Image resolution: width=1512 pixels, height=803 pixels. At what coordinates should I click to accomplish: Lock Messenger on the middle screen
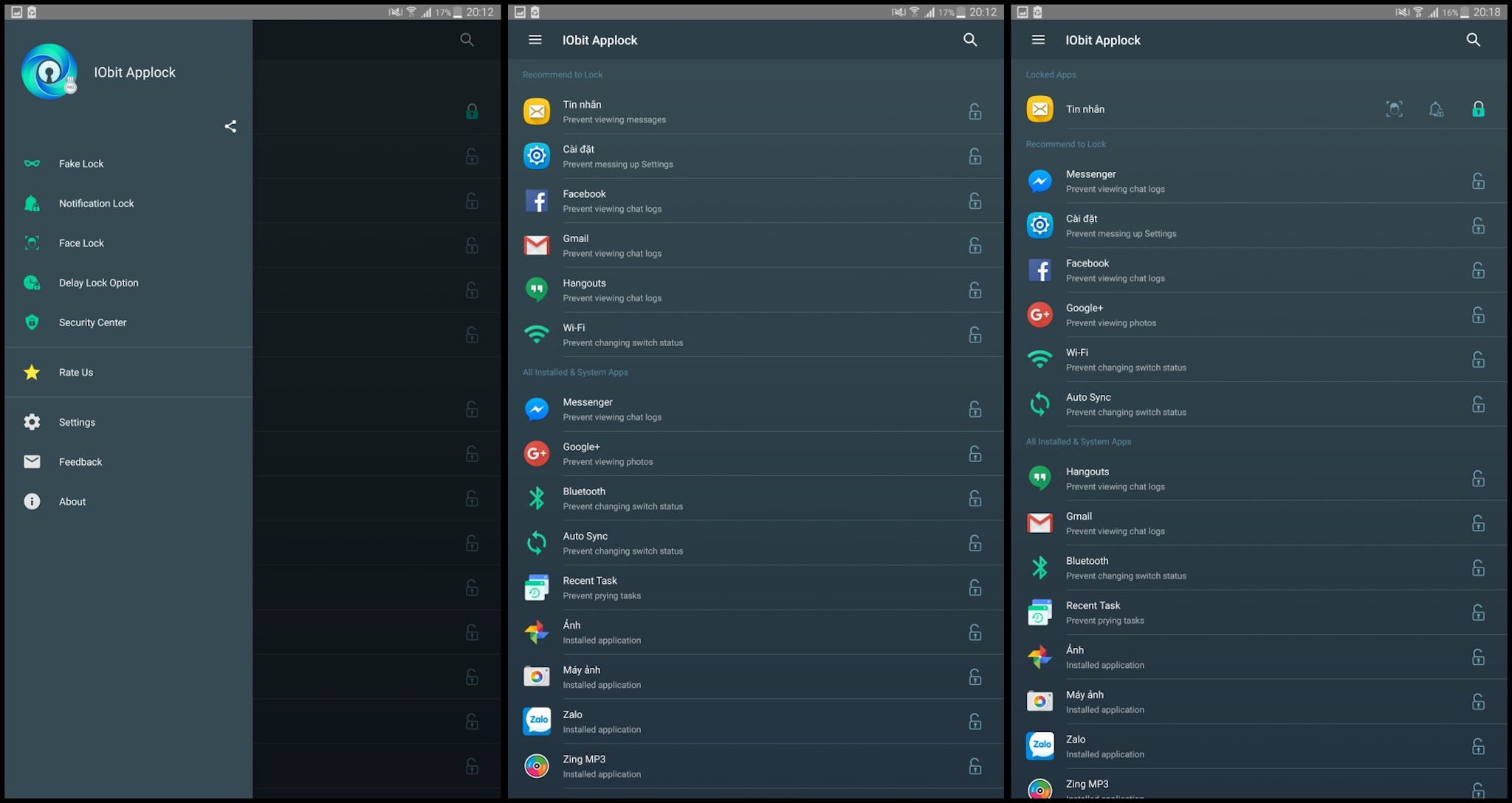pos(975,410)
